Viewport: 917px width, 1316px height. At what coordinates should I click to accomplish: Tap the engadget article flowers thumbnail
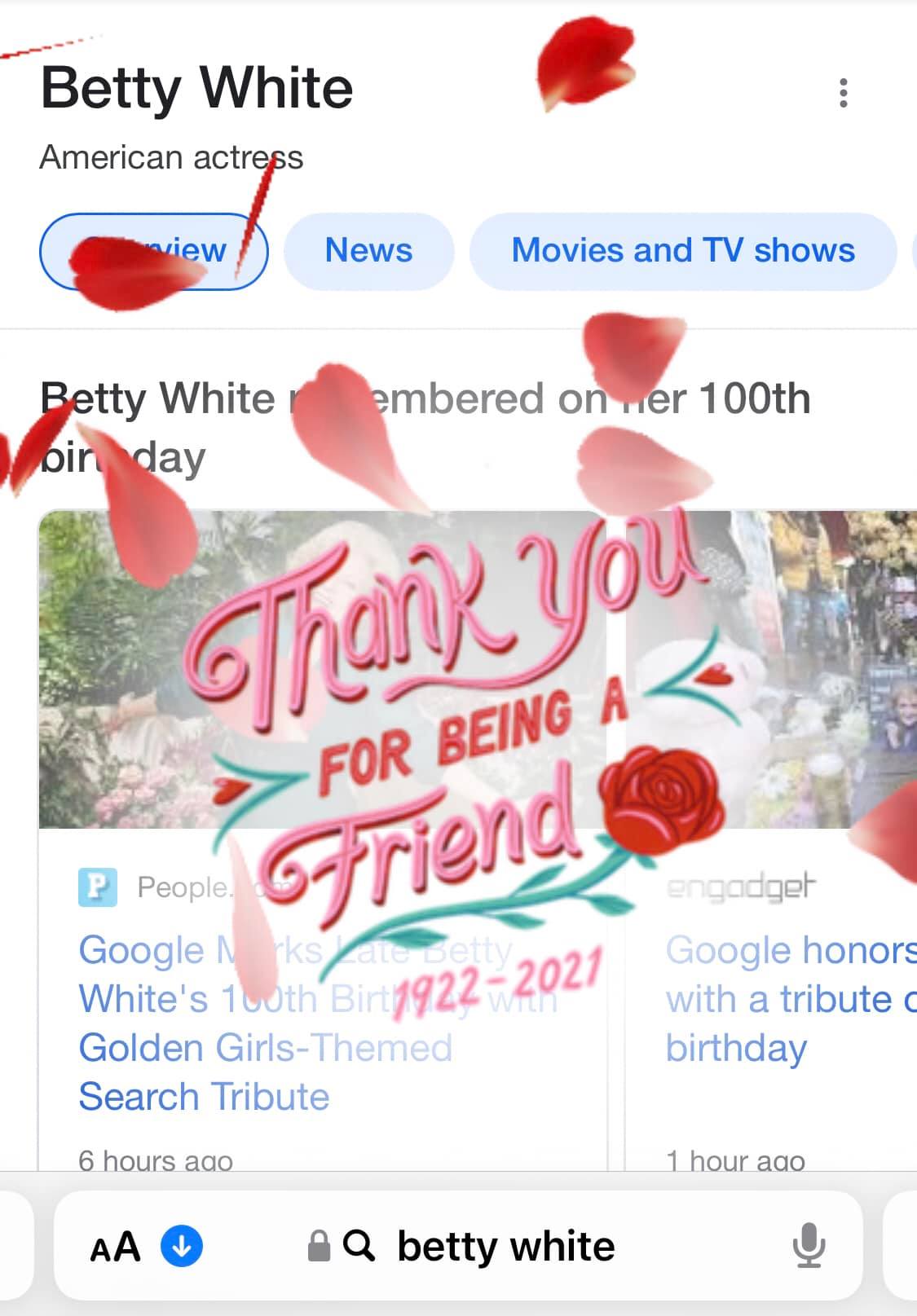tap(772, 669)
